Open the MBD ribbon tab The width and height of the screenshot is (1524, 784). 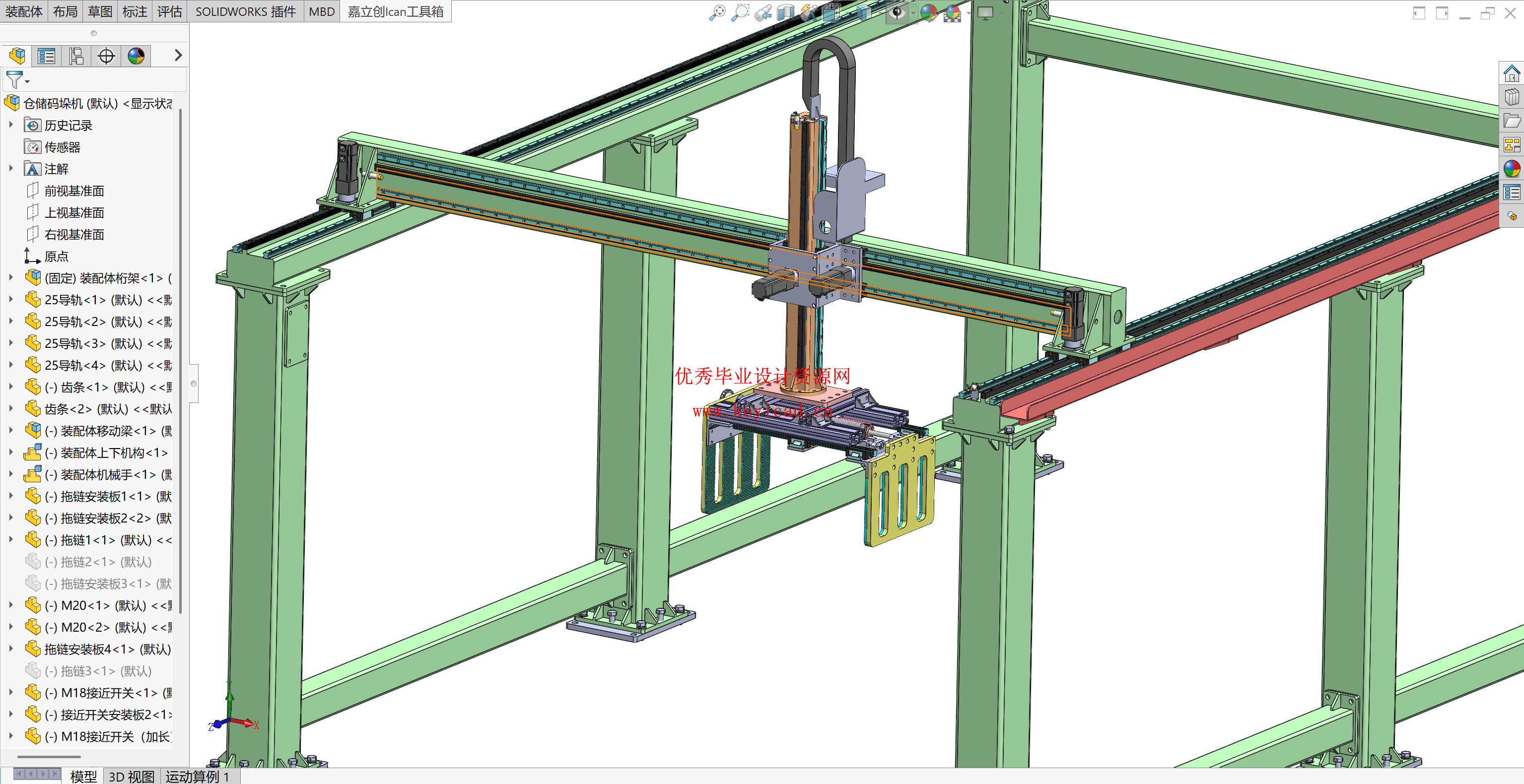click(322, 11)
